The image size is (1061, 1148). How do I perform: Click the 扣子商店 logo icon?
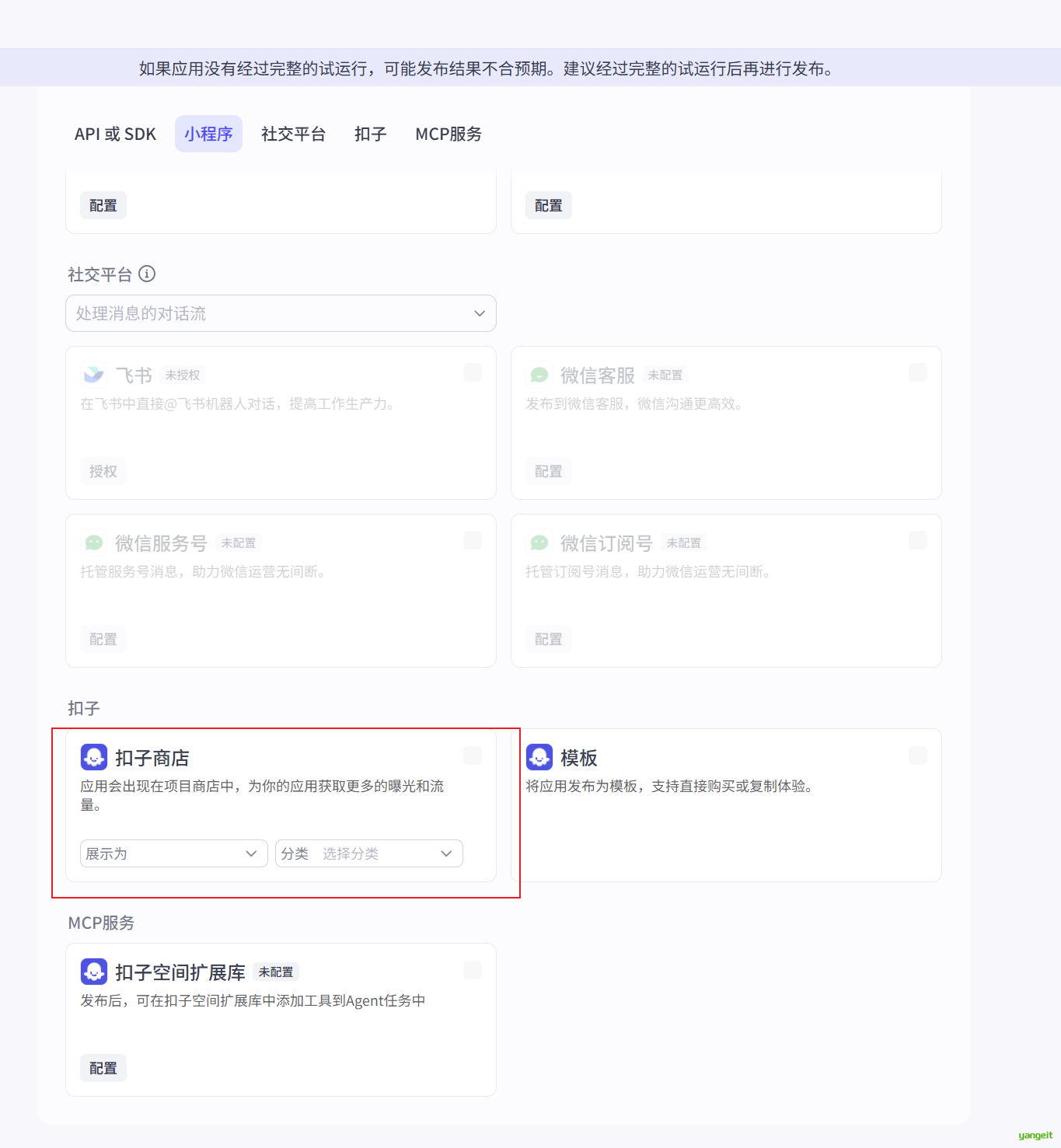click(x=94, y=757)
